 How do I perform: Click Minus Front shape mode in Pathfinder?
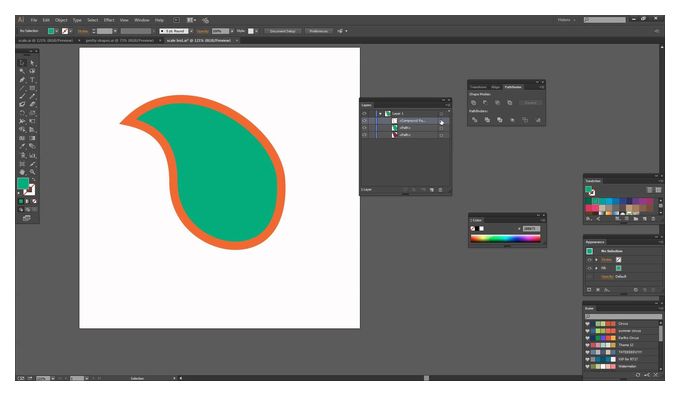click(485, 103)
